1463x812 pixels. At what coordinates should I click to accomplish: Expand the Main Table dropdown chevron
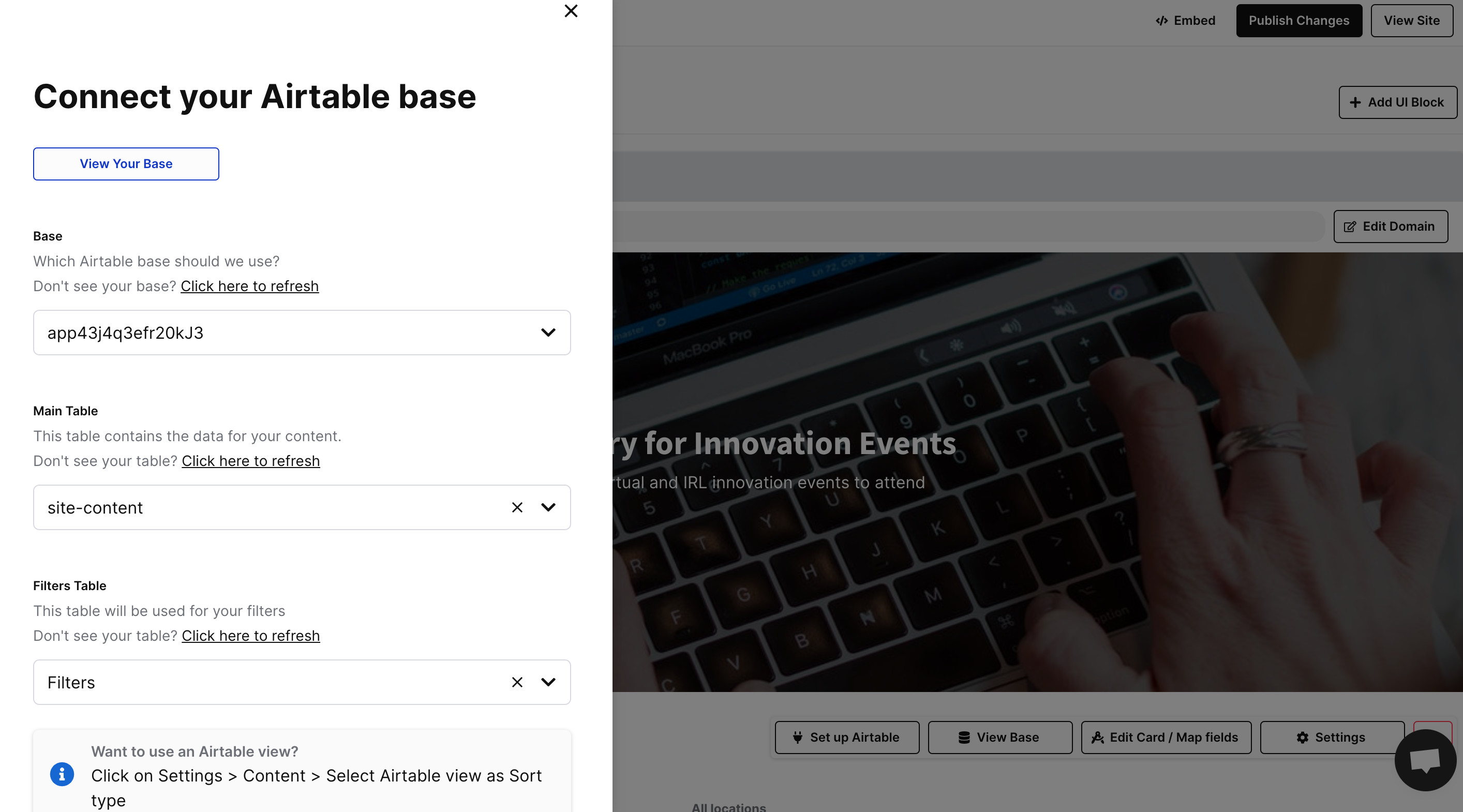click(548, 507)
